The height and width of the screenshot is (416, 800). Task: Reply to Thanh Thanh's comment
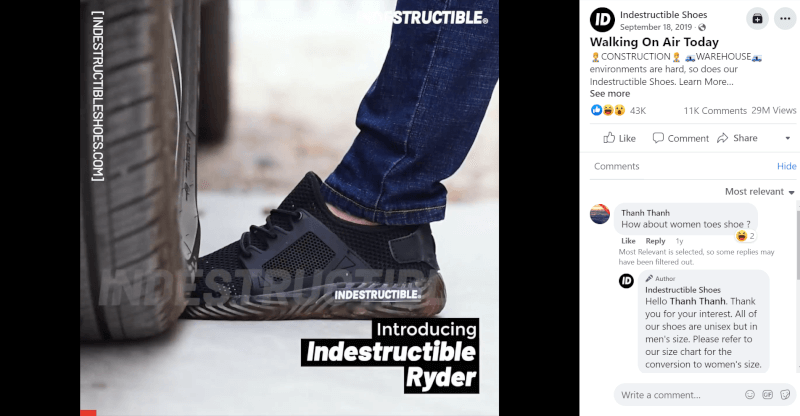(x=655, y=241)
